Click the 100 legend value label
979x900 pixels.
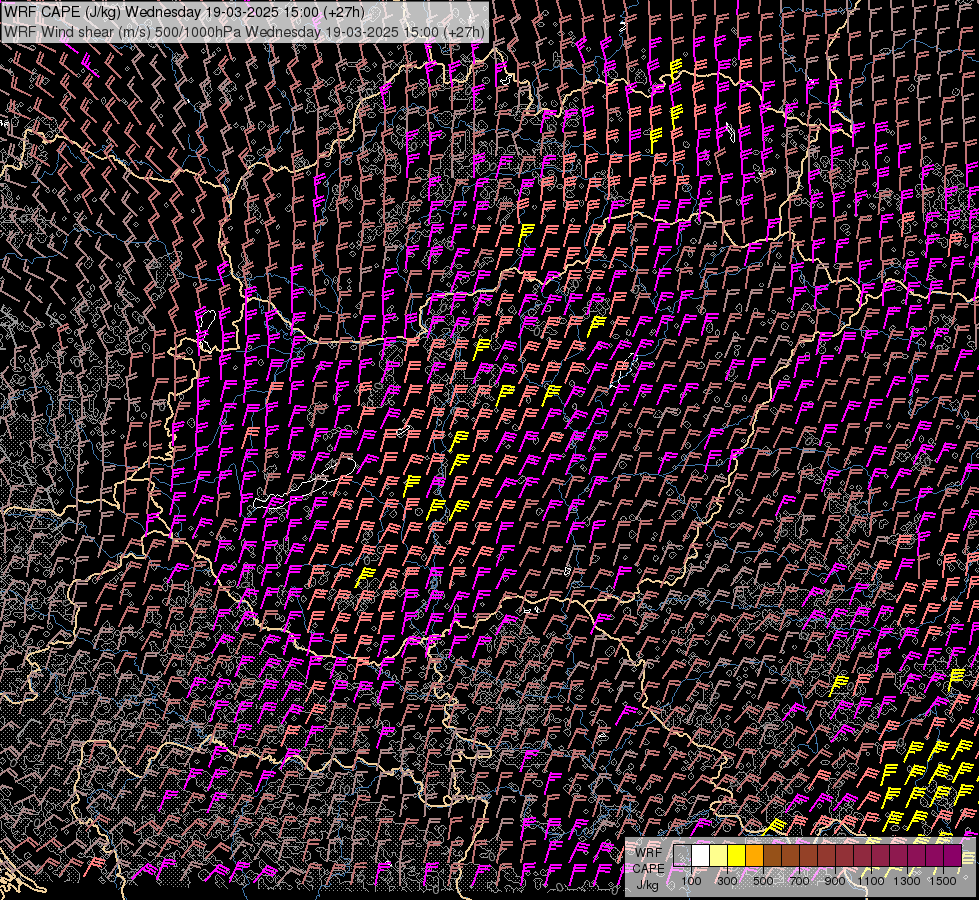[x=691, y=881]
